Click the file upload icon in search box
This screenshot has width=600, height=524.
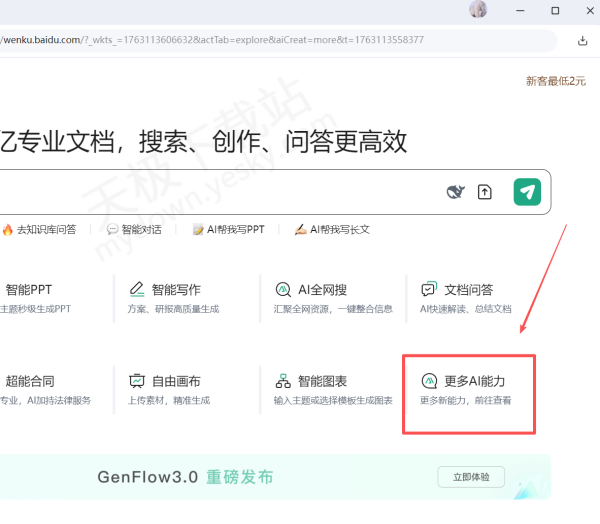point(485,192)
